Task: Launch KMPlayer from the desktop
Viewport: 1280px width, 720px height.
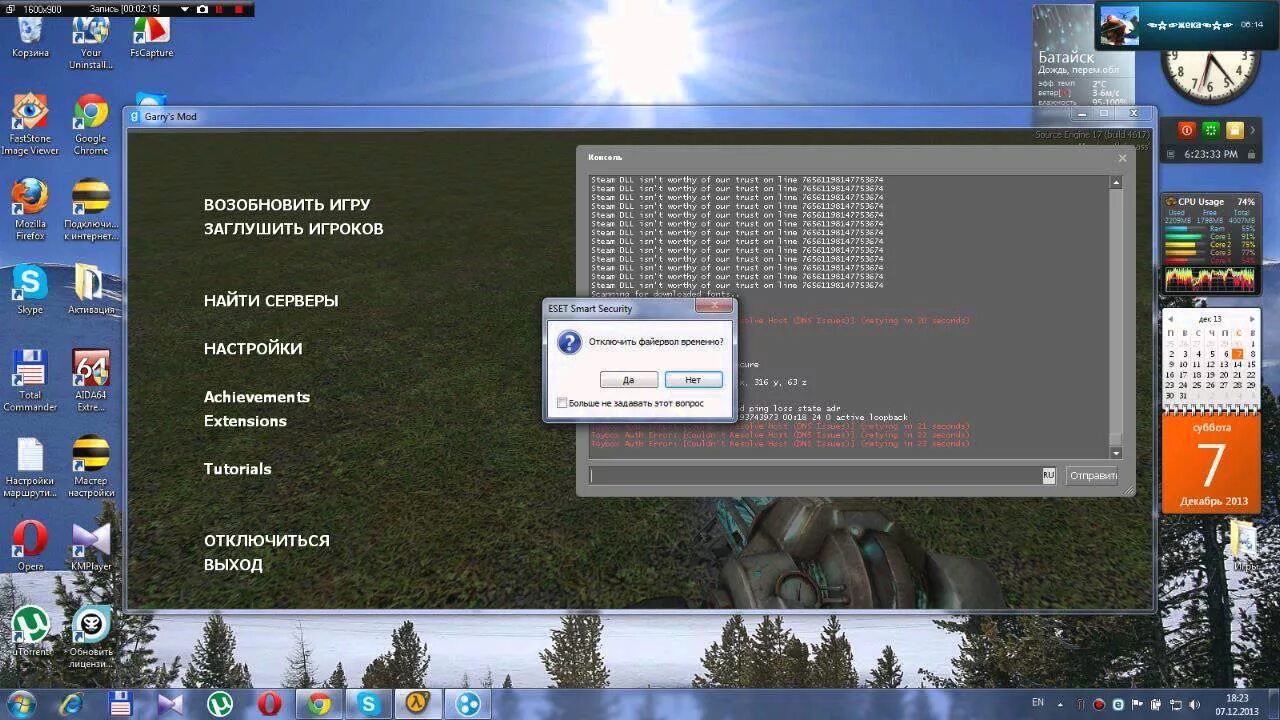Action: coord(90,547)
